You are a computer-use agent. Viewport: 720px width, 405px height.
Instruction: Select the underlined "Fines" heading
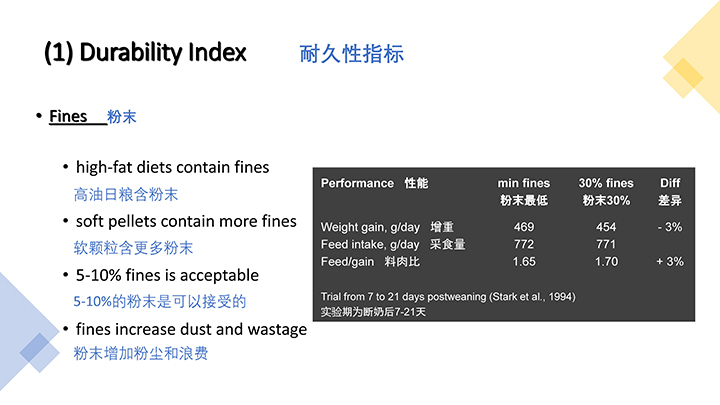68,117
